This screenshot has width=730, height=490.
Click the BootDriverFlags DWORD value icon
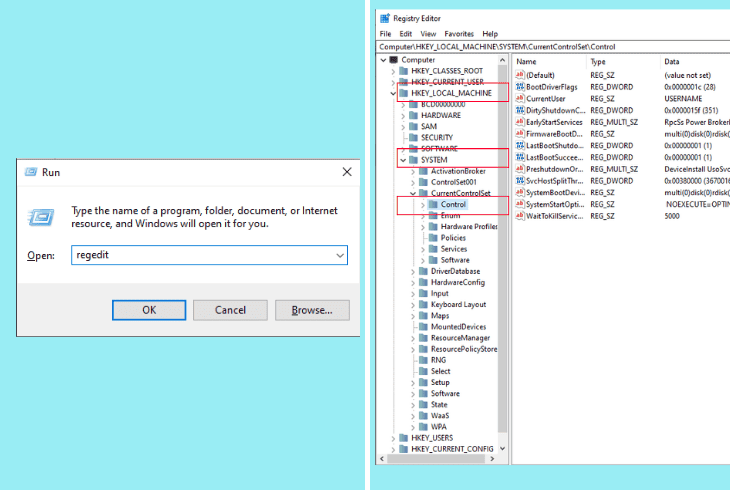pos(520,87)
